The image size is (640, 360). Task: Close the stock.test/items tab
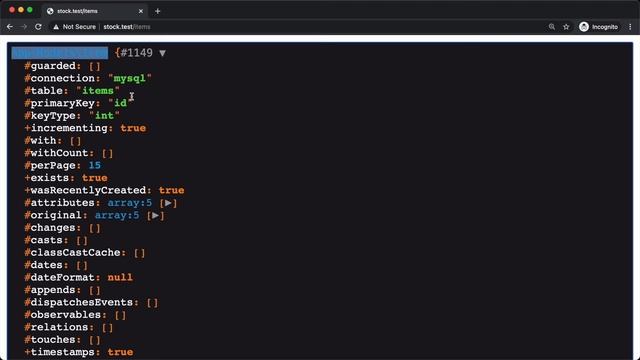click(x=141, y=11)
